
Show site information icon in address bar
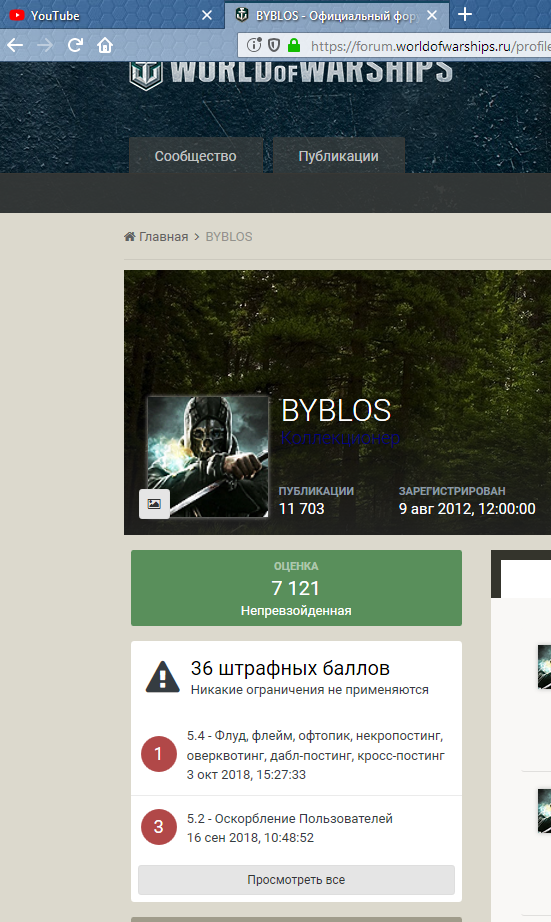[253, 45]
